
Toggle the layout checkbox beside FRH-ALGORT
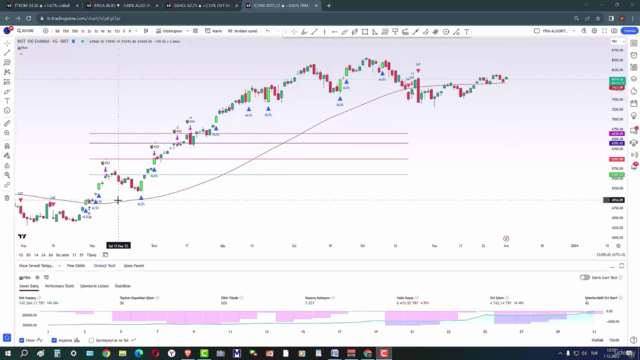pyautogui.click(x=537, y=31)
